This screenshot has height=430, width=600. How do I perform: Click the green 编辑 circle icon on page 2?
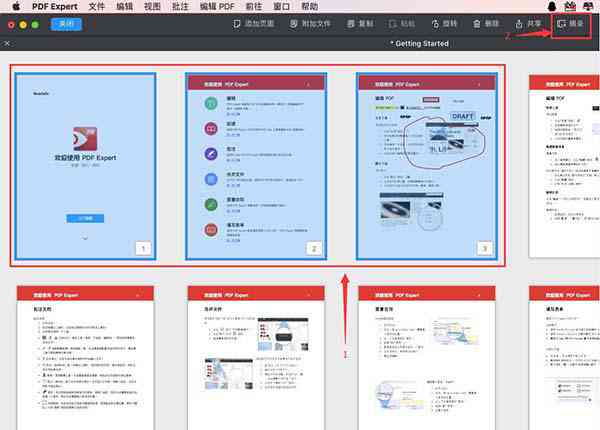[211, 103]
